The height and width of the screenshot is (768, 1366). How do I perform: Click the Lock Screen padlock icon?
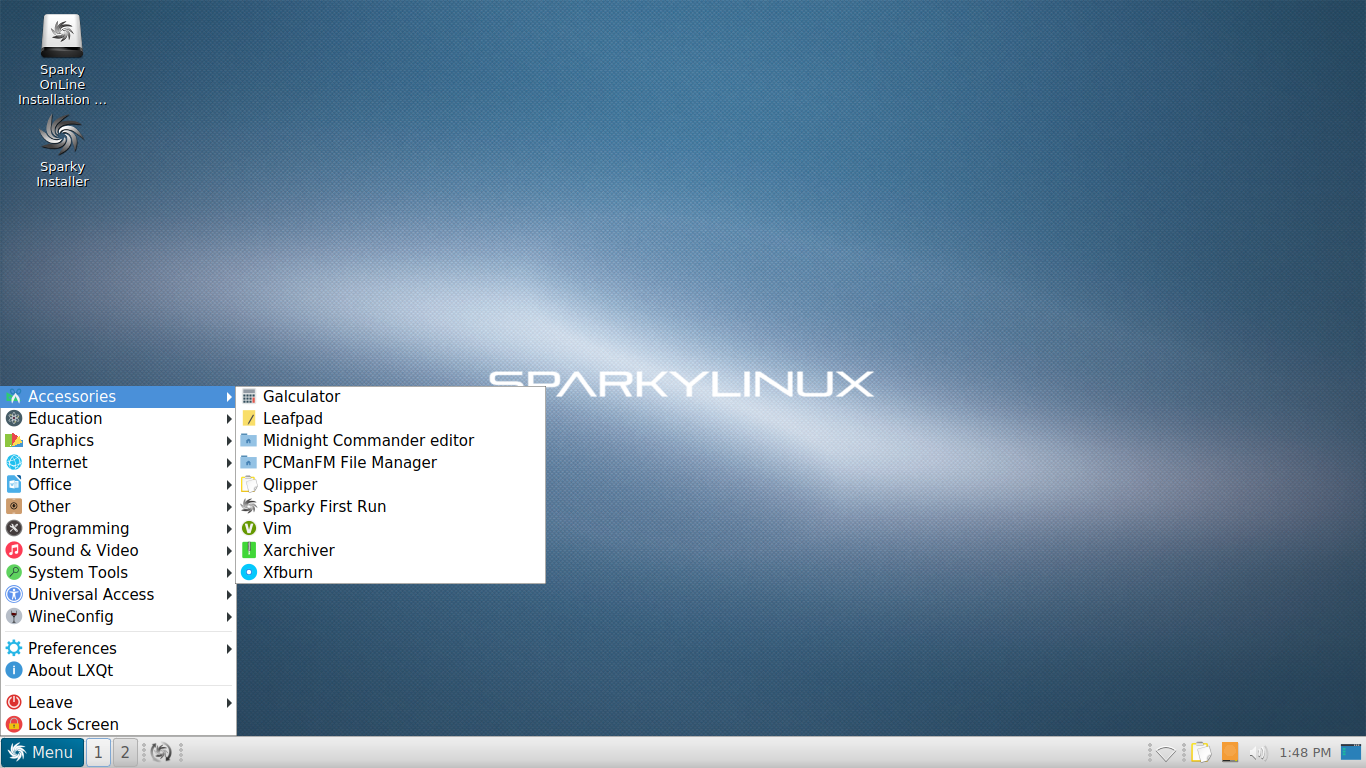[x=14, y=725]
